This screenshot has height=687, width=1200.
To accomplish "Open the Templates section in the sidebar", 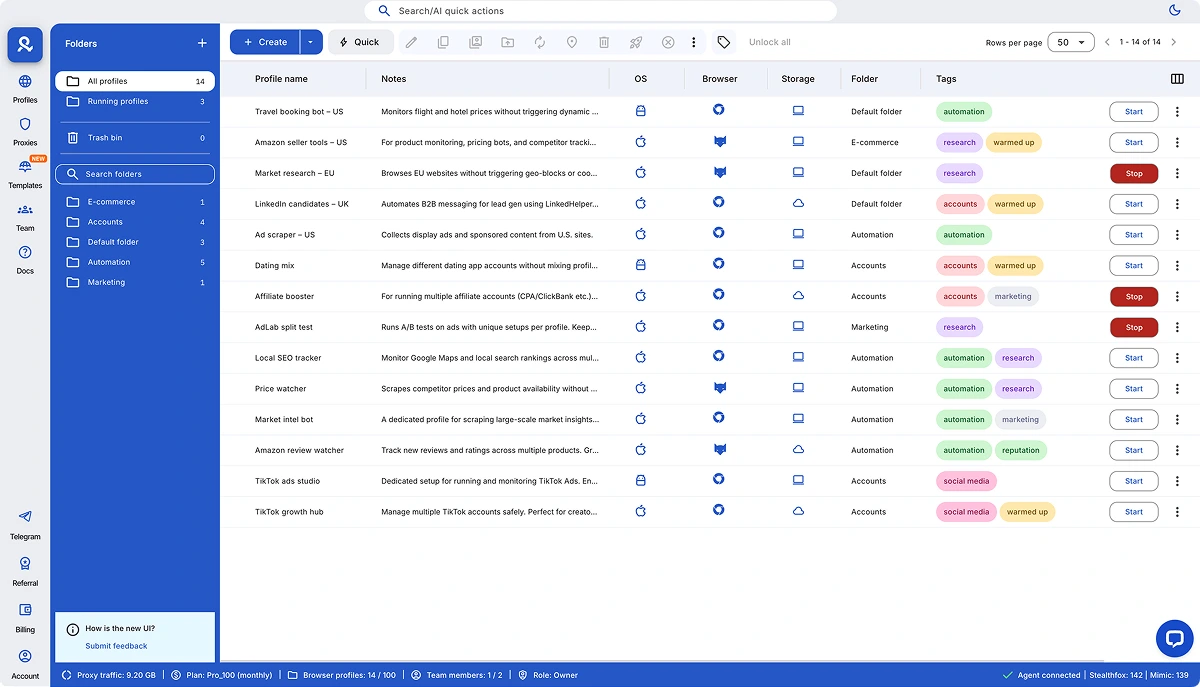I will point(24,170).
